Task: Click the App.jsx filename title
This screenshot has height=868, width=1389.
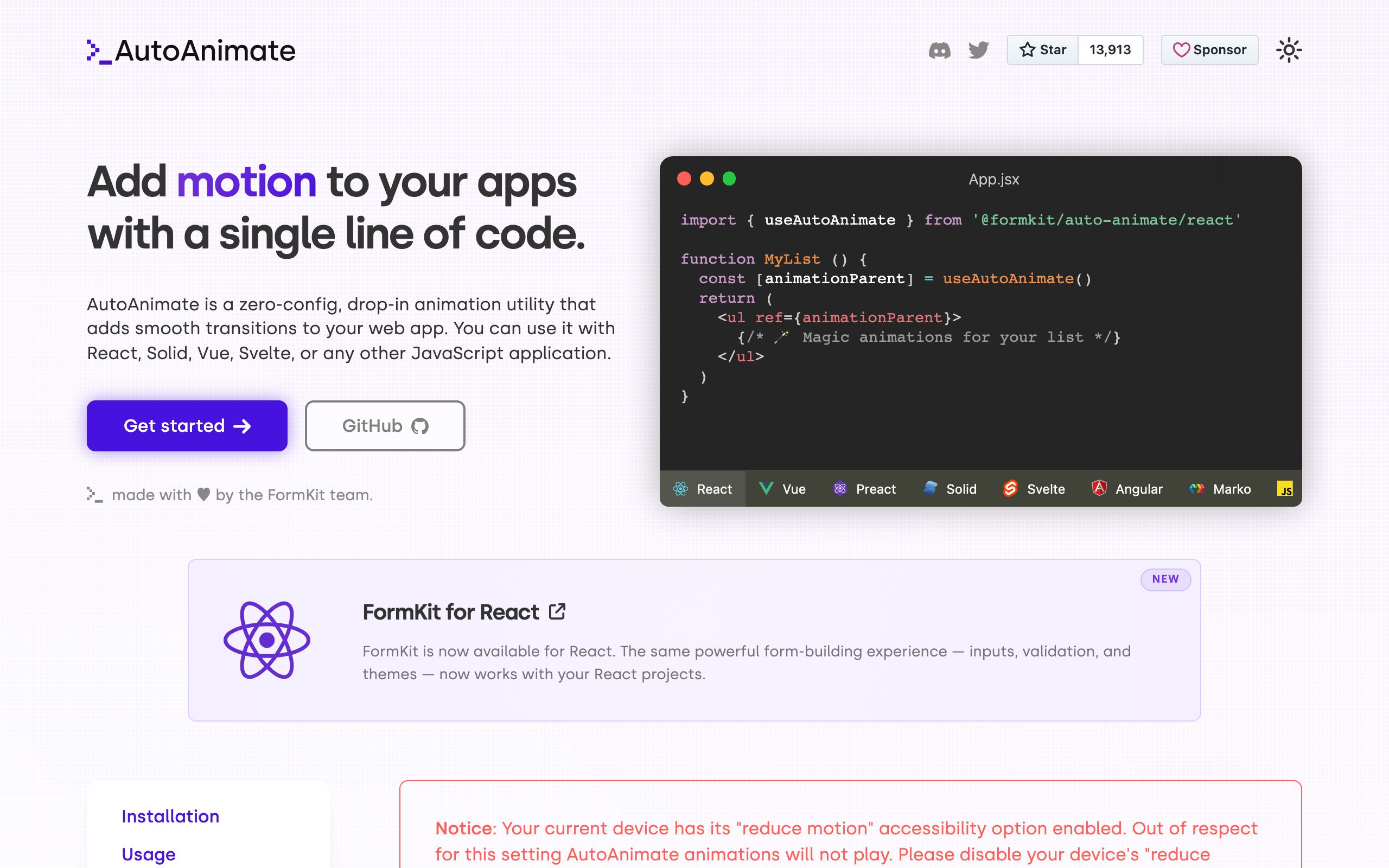Action: 993,180
